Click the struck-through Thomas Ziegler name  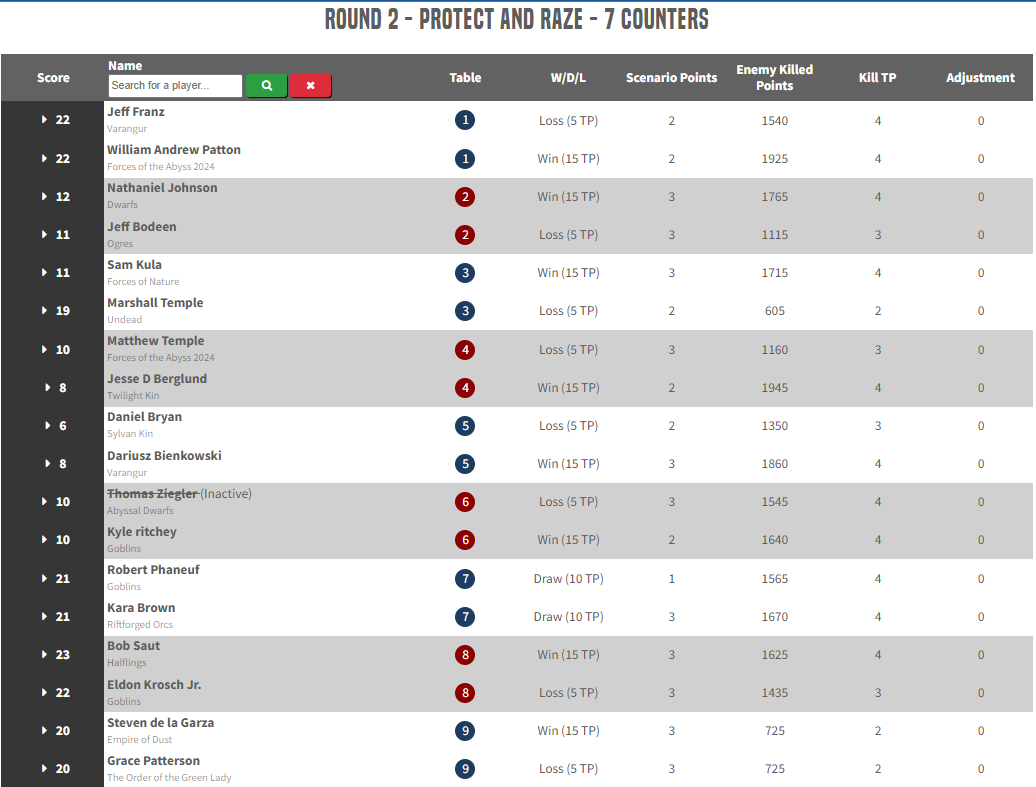click(152, 494)
